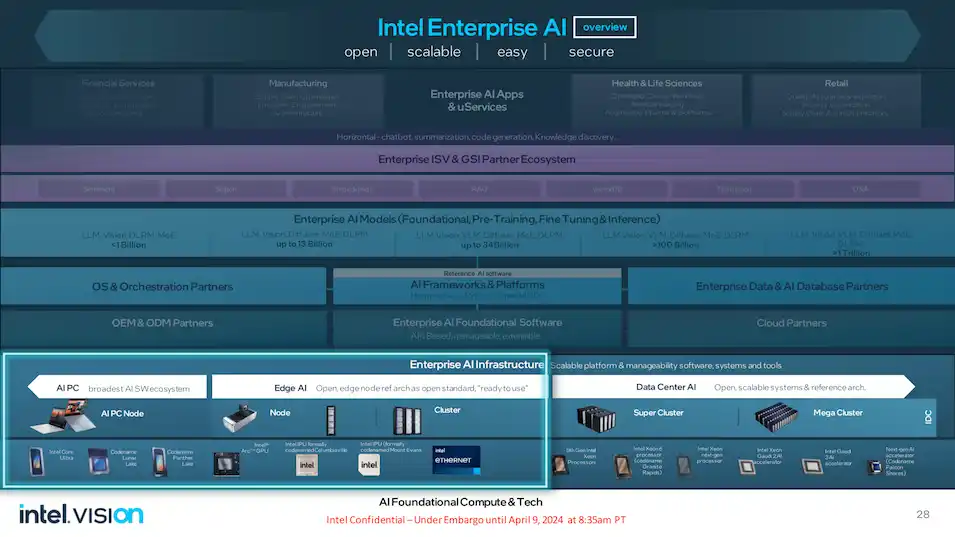This screenshot has width=955, height=537.
Task: Select the Edge AI banner
Action: tap(378, 387)
